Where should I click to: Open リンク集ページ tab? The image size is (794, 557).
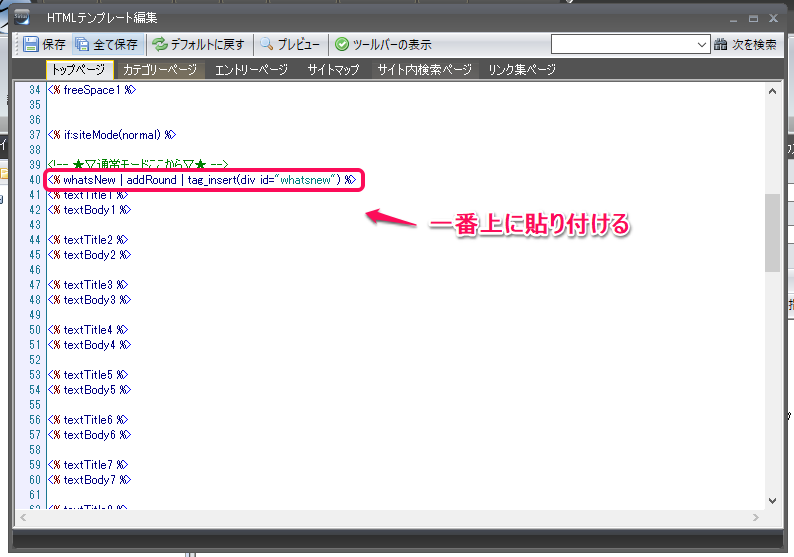pyautogui.click(x=521, y=70)
